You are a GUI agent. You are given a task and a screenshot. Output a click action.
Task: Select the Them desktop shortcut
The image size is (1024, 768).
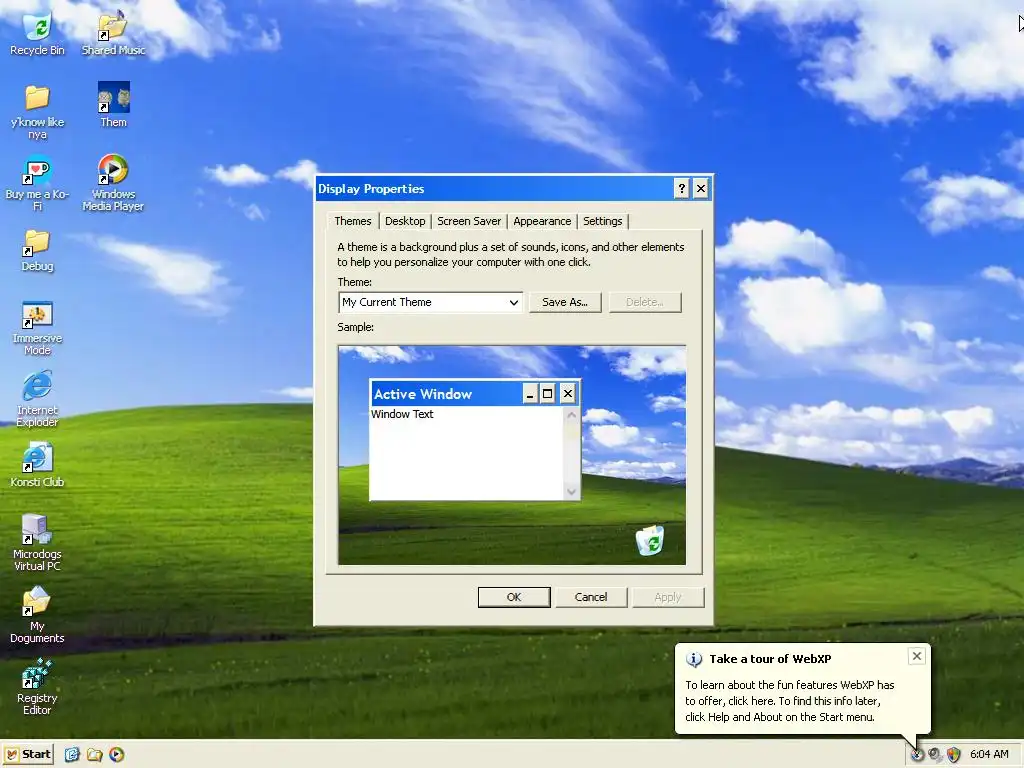coord(114,104)
